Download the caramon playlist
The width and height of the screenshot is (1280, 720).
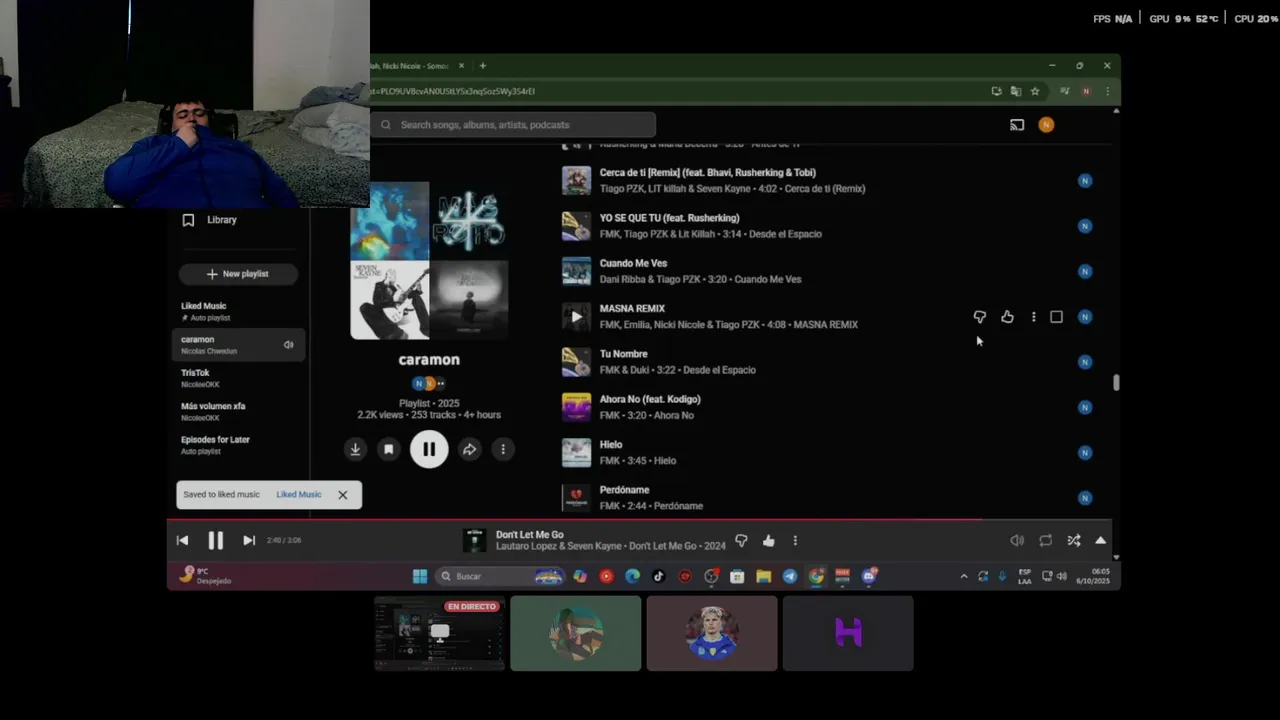point(355,449)
